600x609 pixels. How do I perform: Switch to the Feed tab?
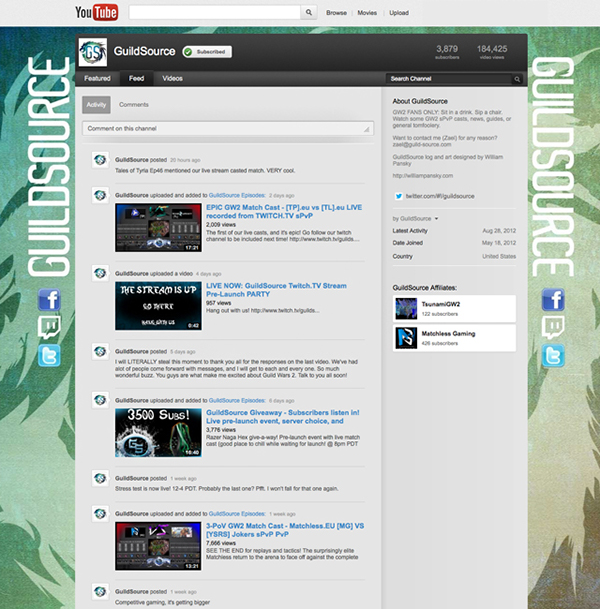tap(136, 78)
